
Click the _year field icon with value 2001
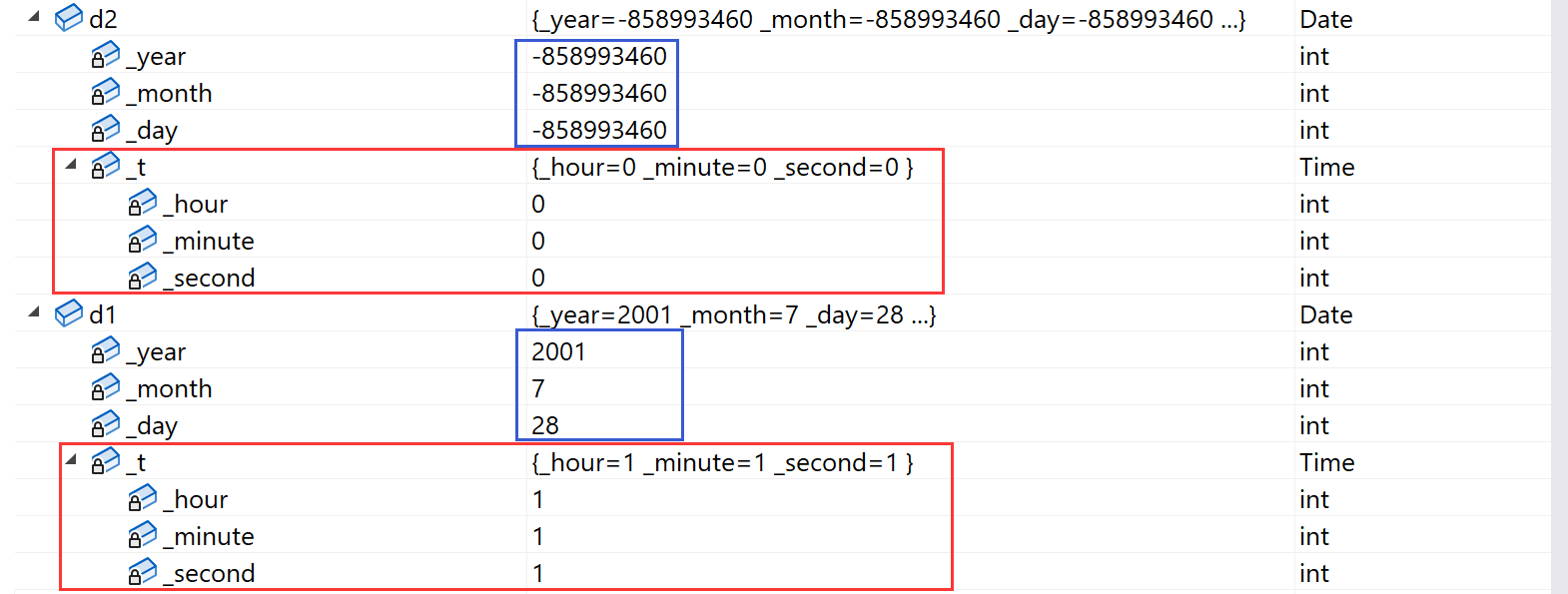[x=105, y=351]
